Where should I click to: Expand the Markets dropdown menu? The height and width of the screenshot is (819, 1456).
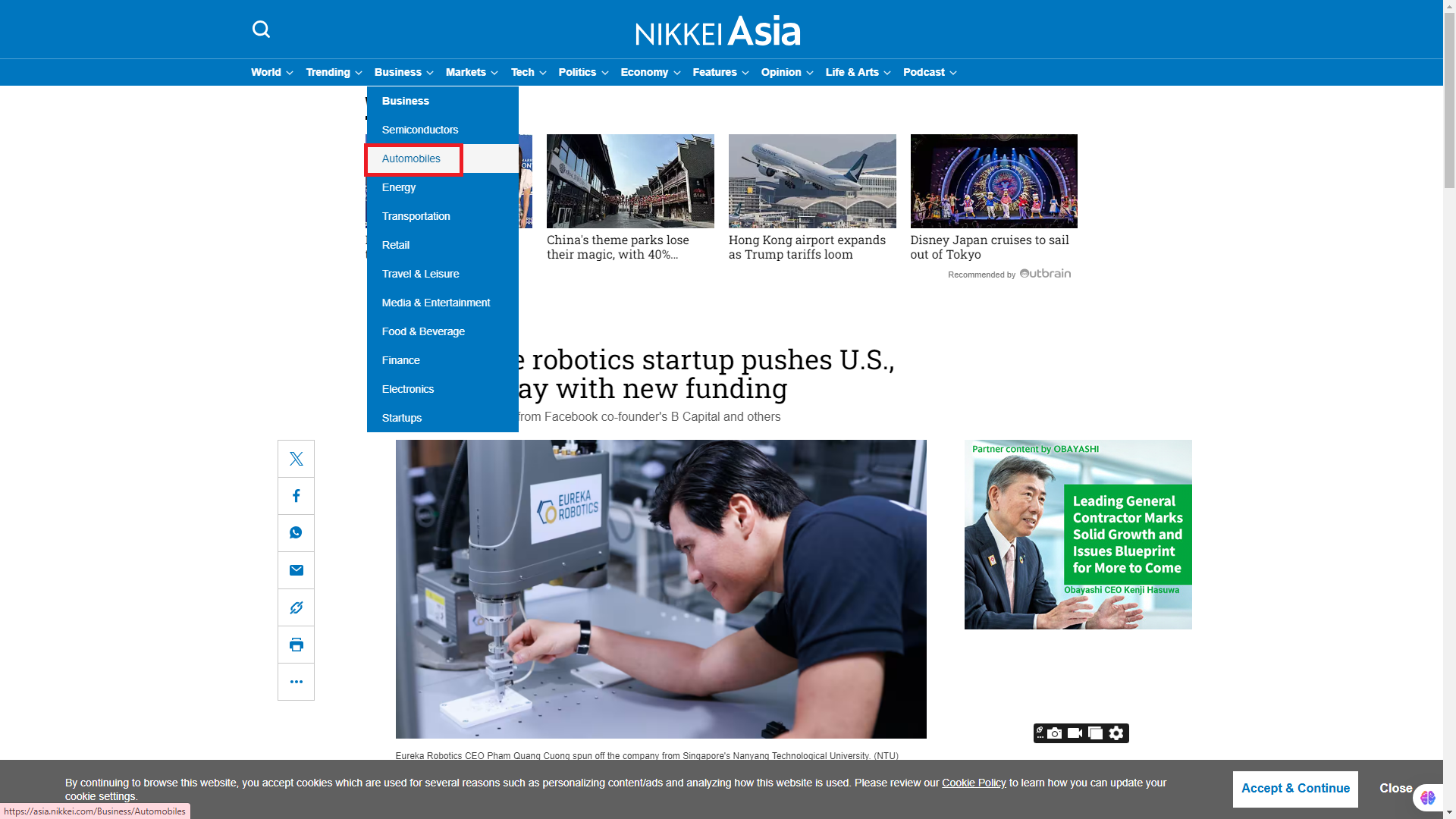[472, 72]
